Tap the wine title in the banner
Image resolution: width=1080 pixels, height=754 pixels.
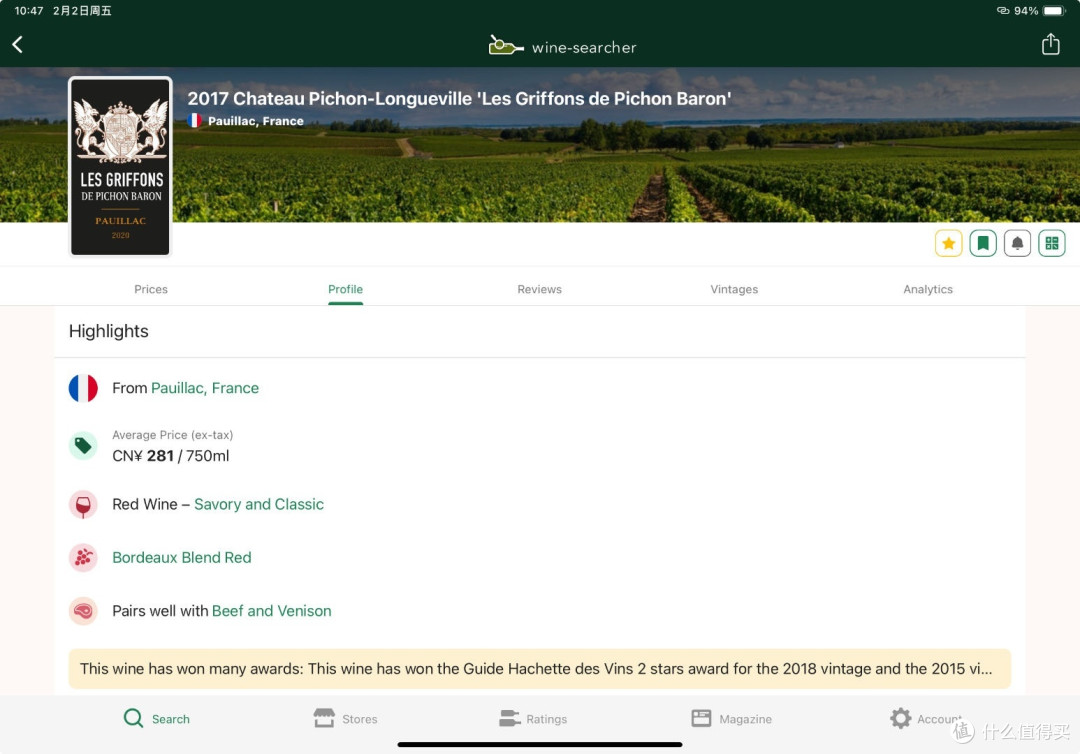[459, 98]
